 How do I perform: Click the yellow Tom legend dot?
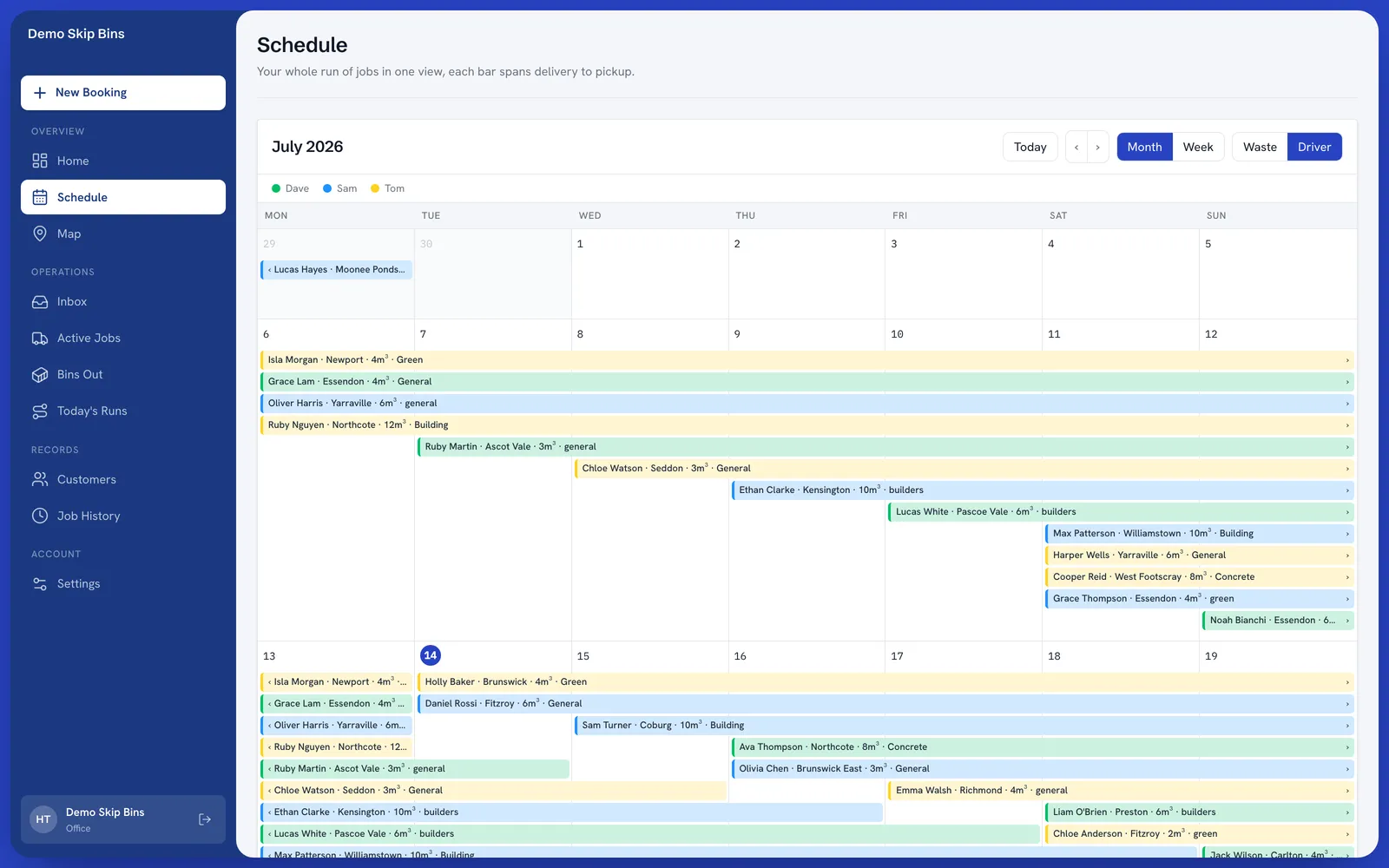coord(375,188)
